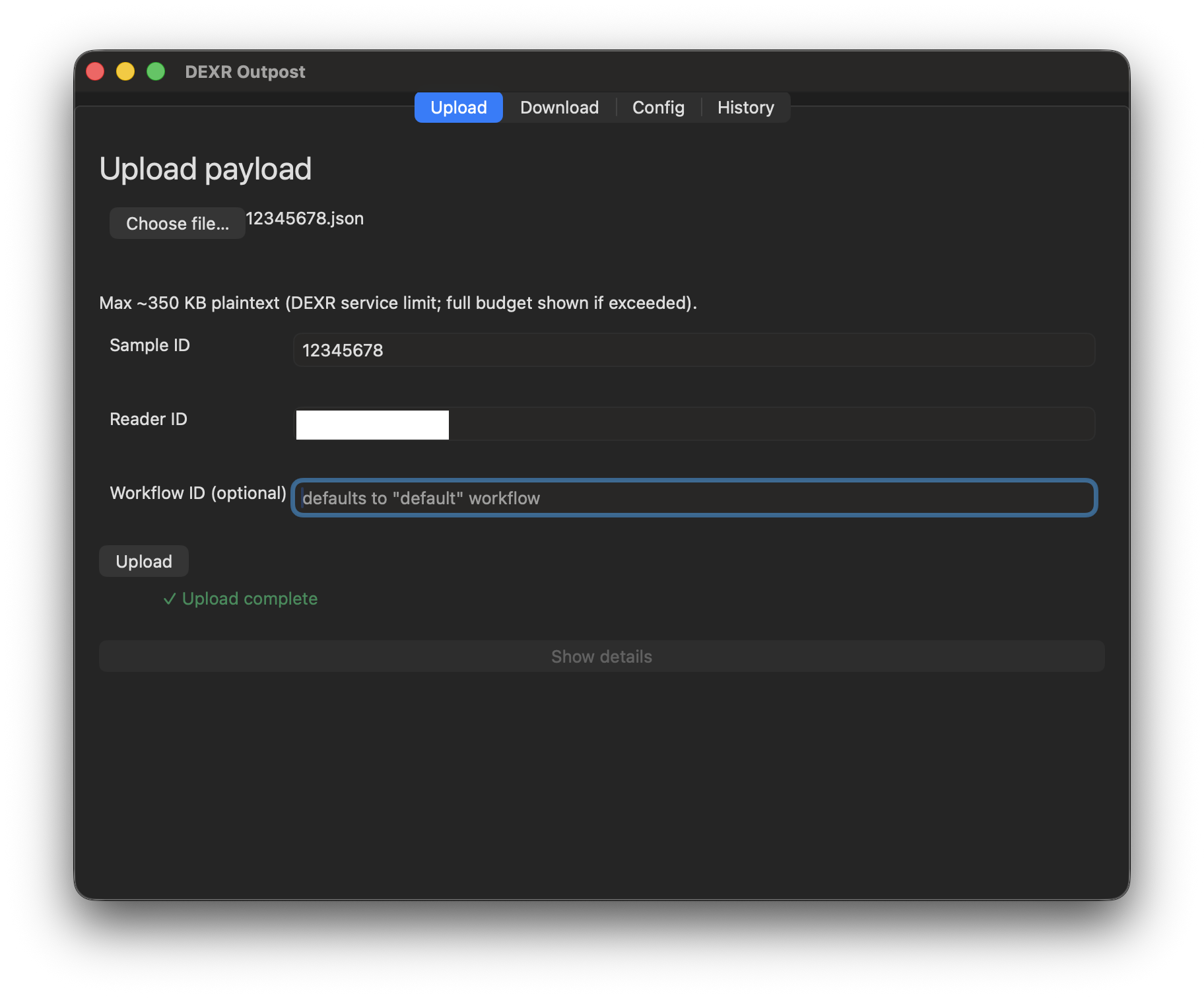Go to the Config tab
1204x998 pixels.
click(658, 108)
